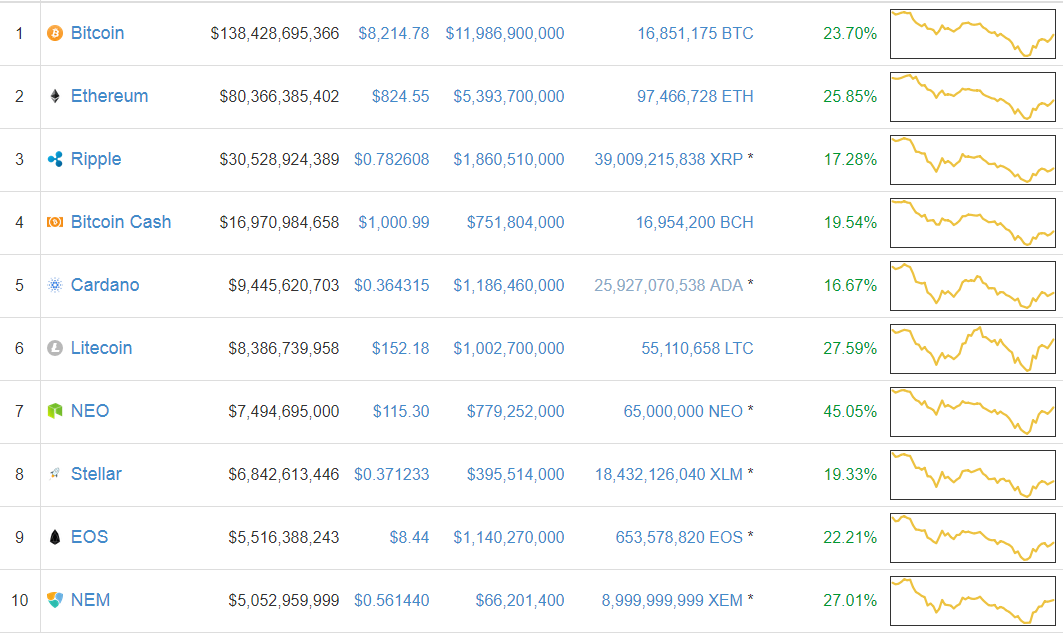The width and height of the screenshot is (1063, 633).
Task: Select NEO change value 45.05%
Action: (x=850, y=411)
